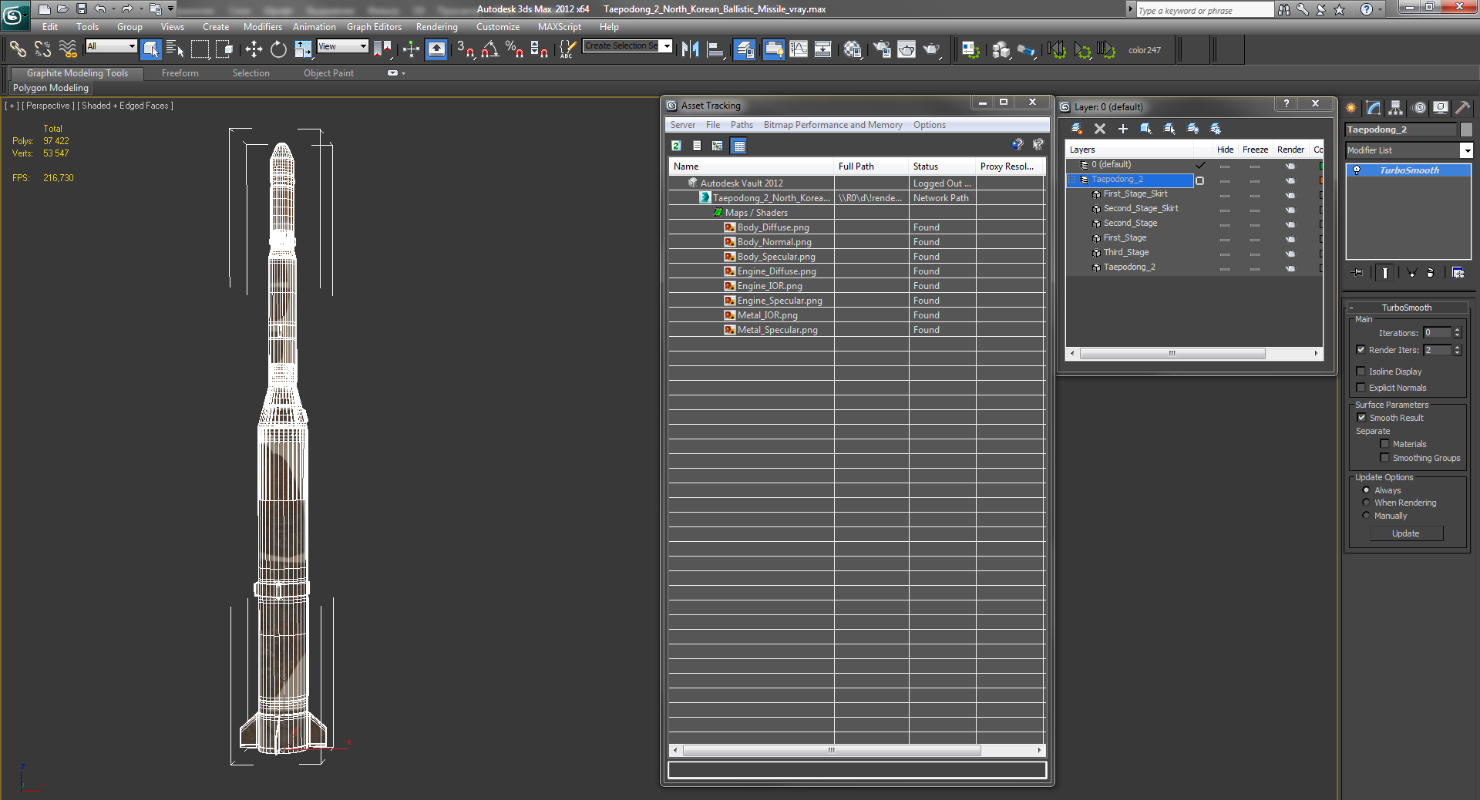1480x800 pixels.
Task: Click Delete layer X icon in Layer window
Action: [x=1100, y=128]
